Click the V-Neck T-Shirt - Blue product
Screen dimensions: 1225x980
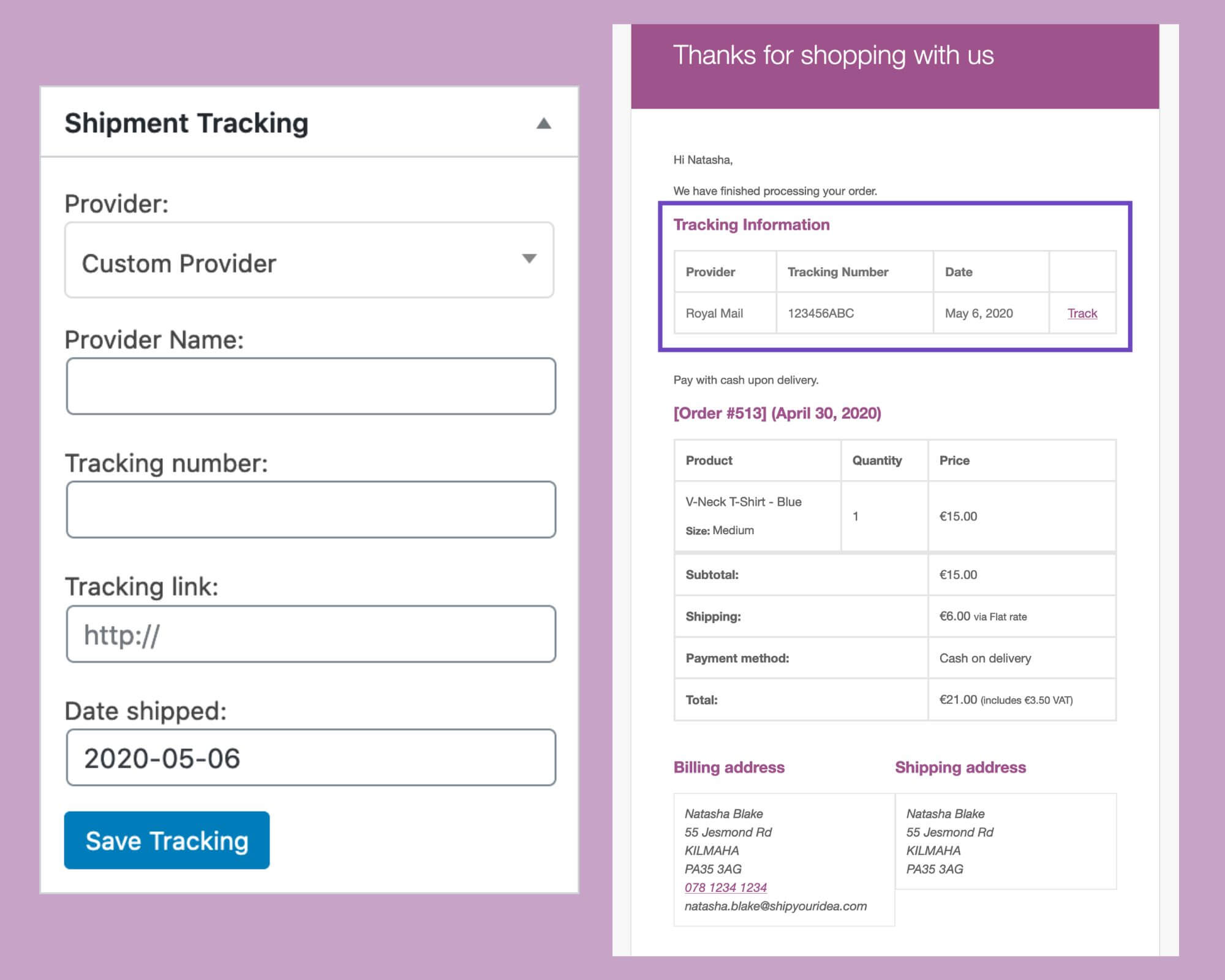click(744, 502)
